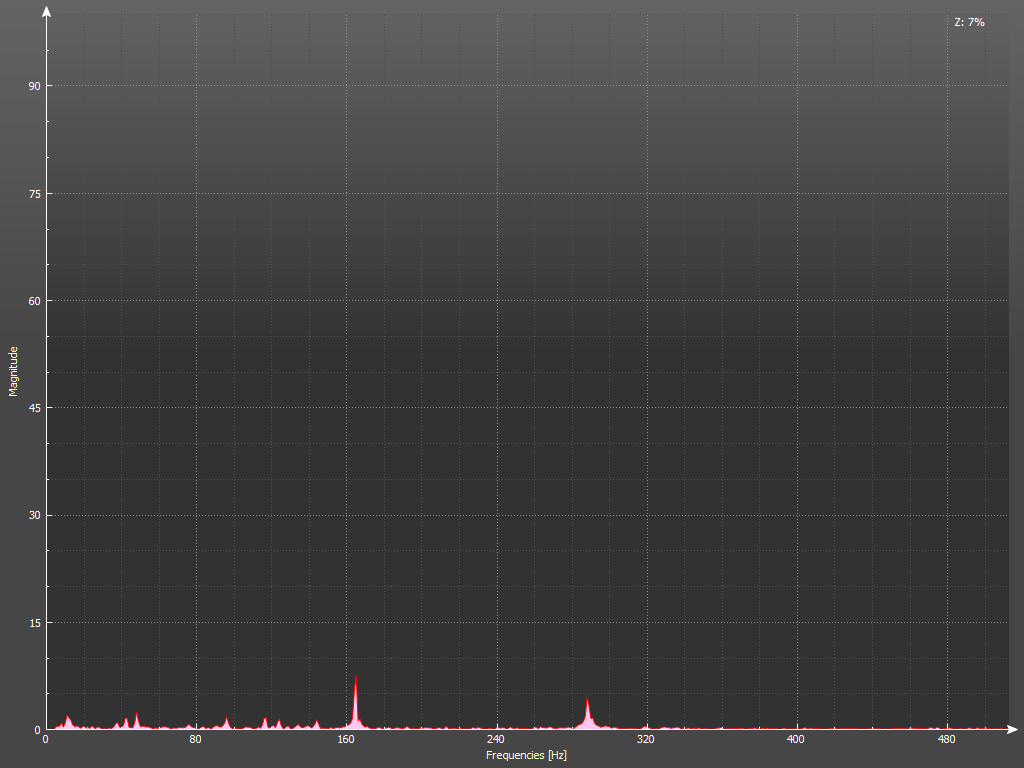1024x768 pixels.
Task: Click the 400 tick on the frequency axis
Action: click(796, 740)
